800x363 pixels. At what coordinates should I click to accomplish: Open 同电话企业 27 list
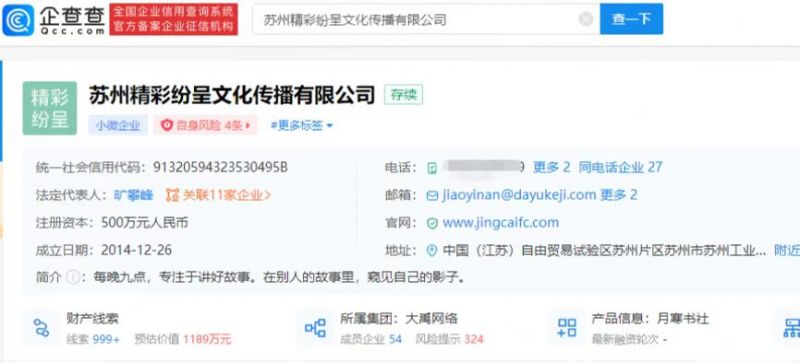[620, 167]
